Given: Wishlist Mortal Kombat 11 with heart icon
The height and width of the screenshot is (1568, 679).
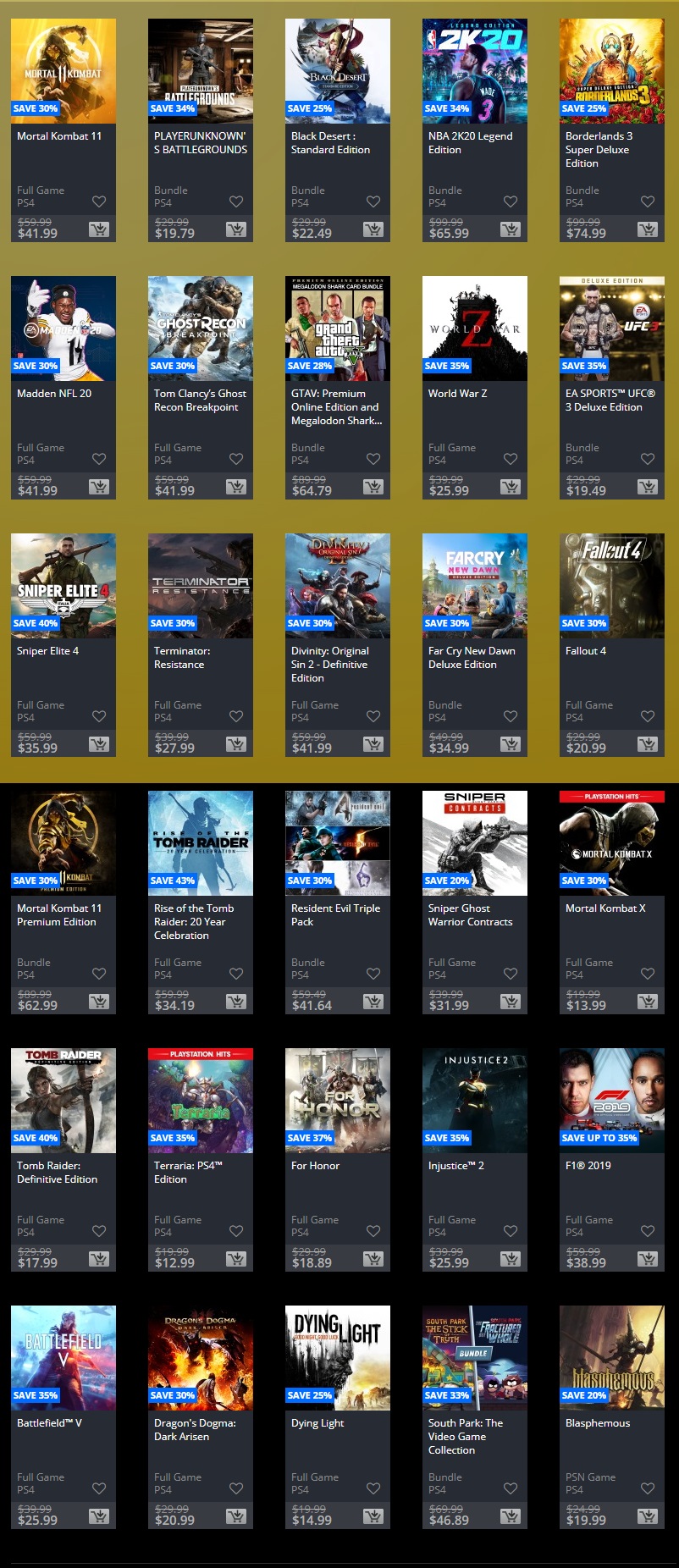Looking at the screenshot, I should 99,202.
